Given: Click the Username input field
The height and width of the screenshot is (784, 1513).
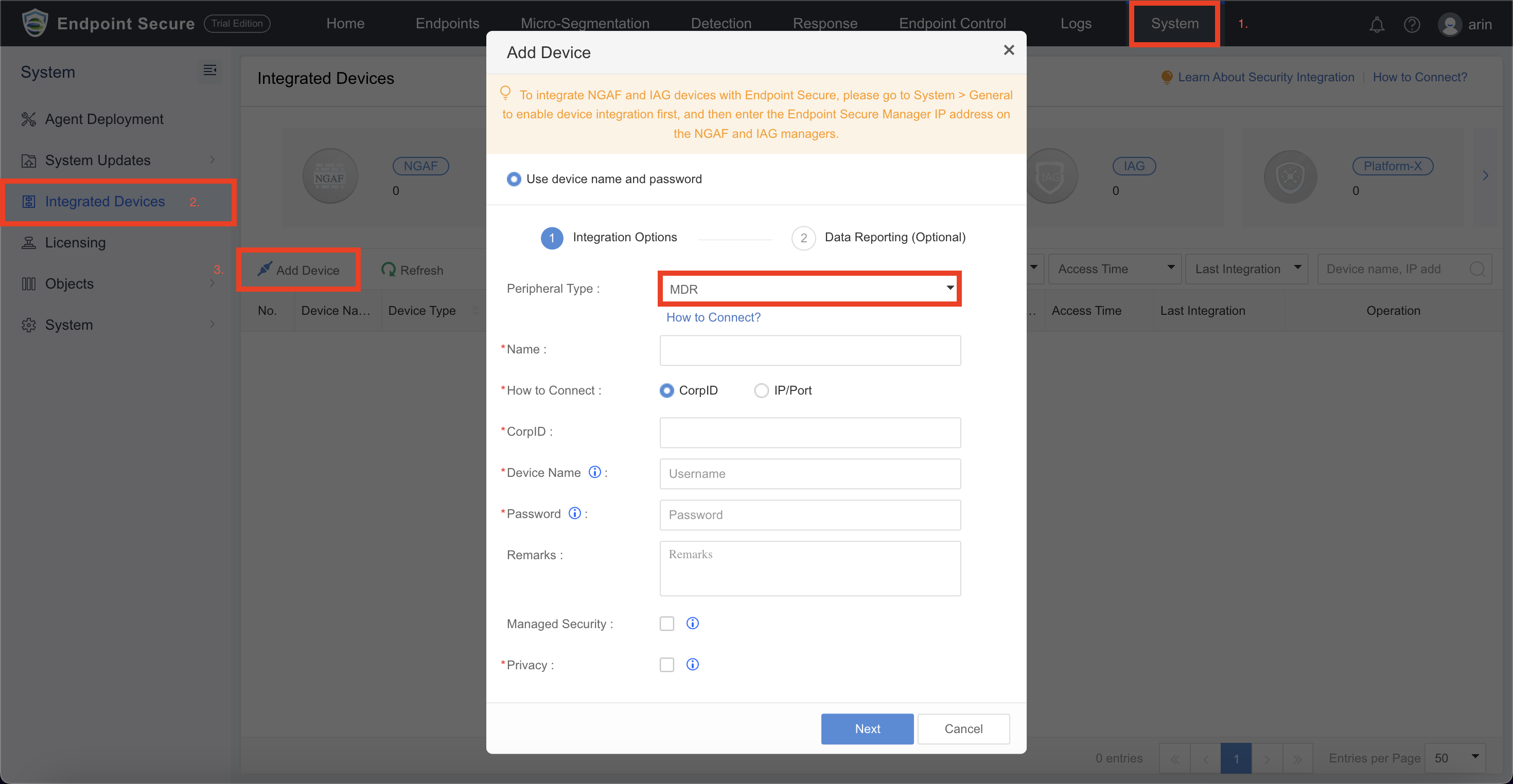Looking at the screenshot, I should click(x=810, y=473).
